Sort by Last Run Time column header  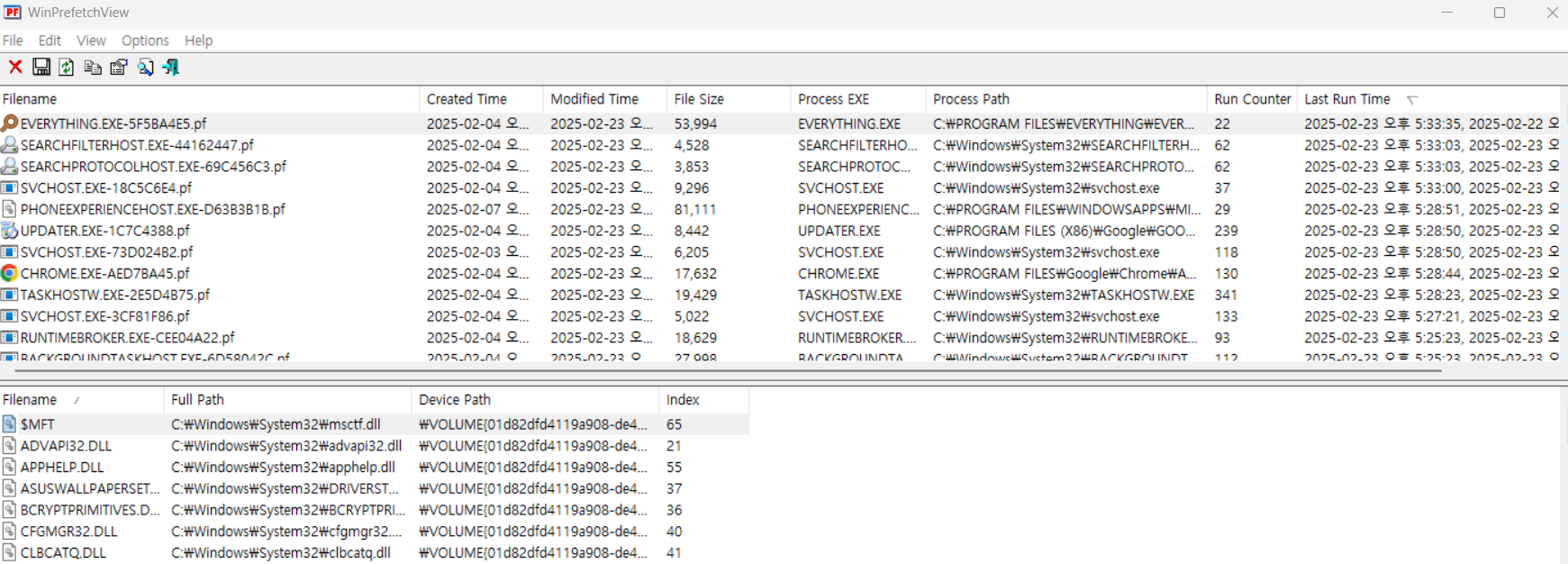click(1428, 99)
